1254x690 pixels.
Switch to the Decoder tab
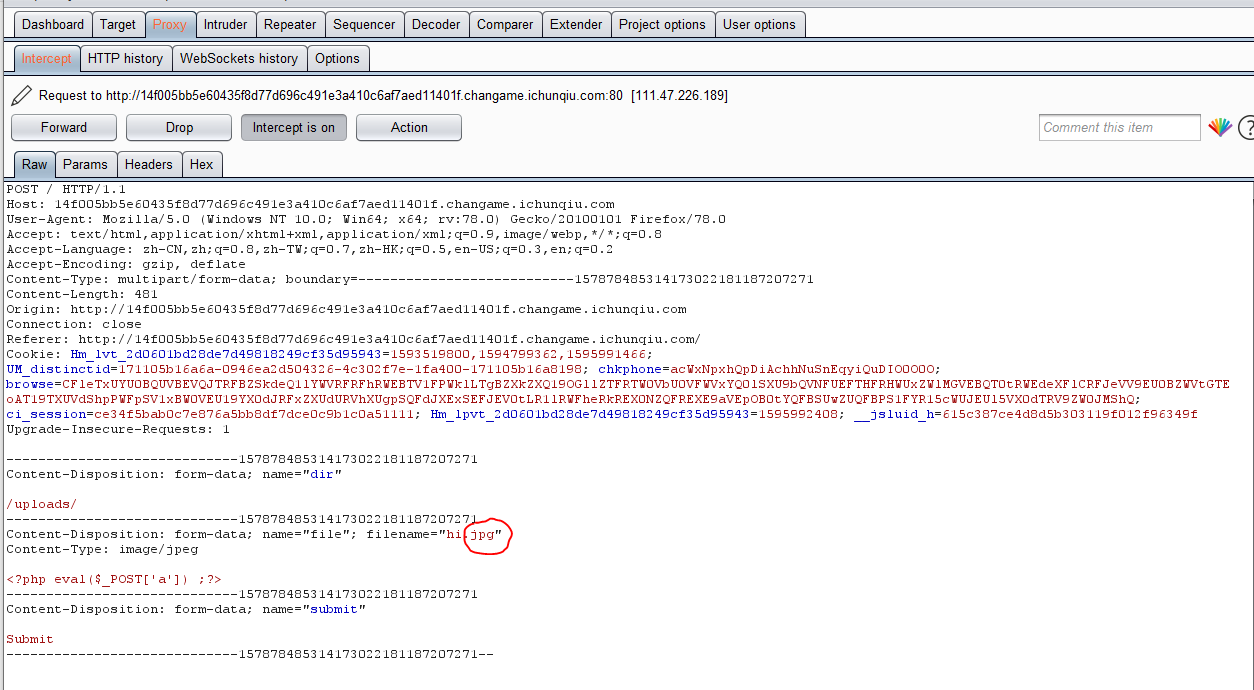click(x=436, y=24)
